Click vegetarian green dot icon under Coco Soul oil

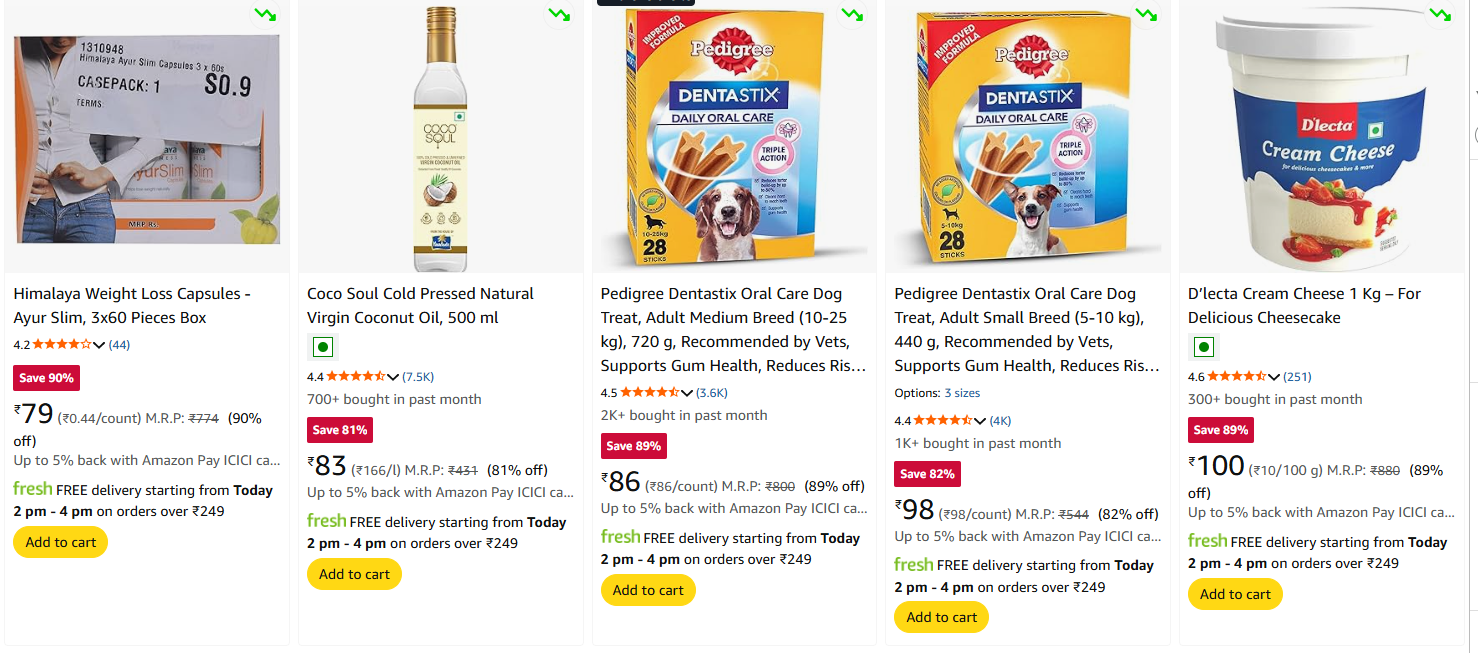point(322,348)
